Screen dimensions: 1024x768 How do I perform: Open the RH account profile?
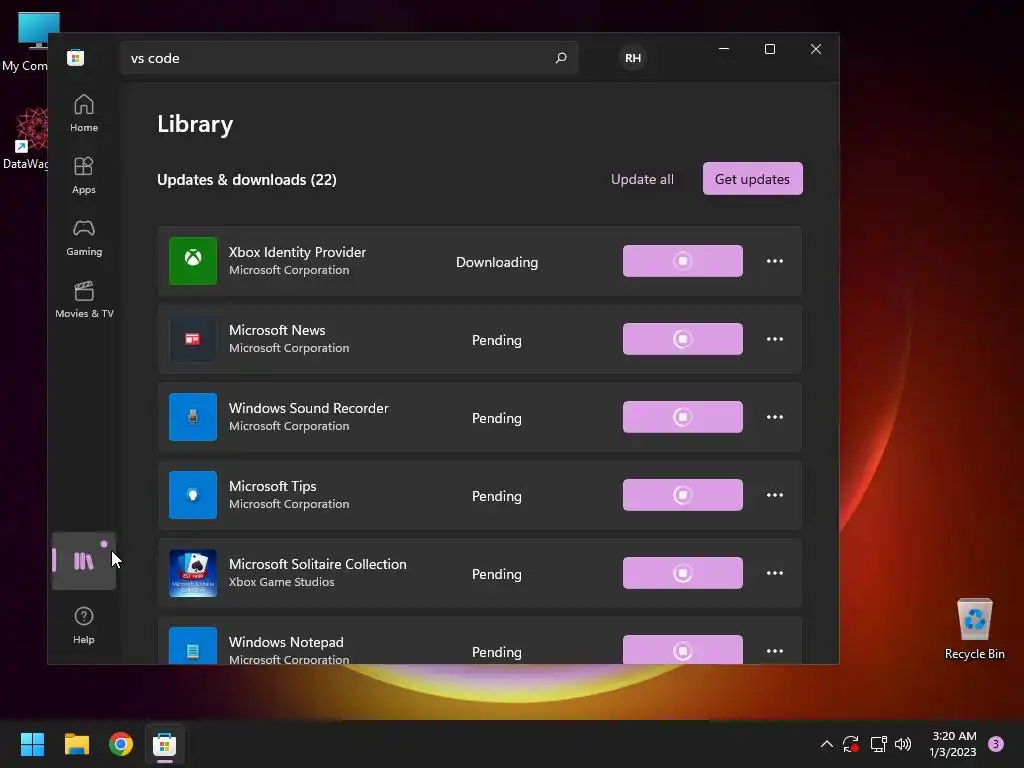pyautogui.click(x=633, y=58)
